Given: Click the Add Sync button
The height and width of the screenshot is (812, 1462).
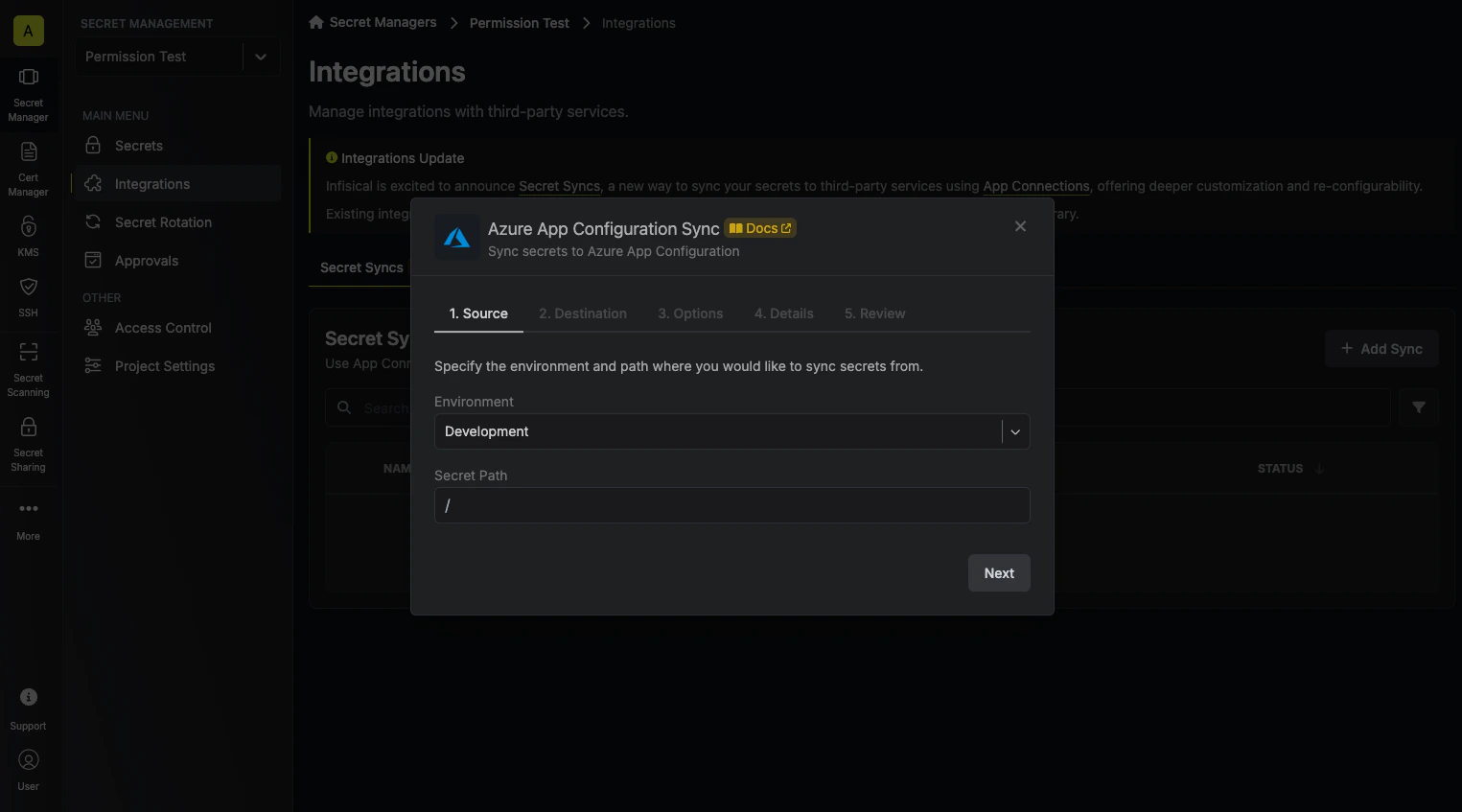Looking at the screenshot, I should (1381, 349).
